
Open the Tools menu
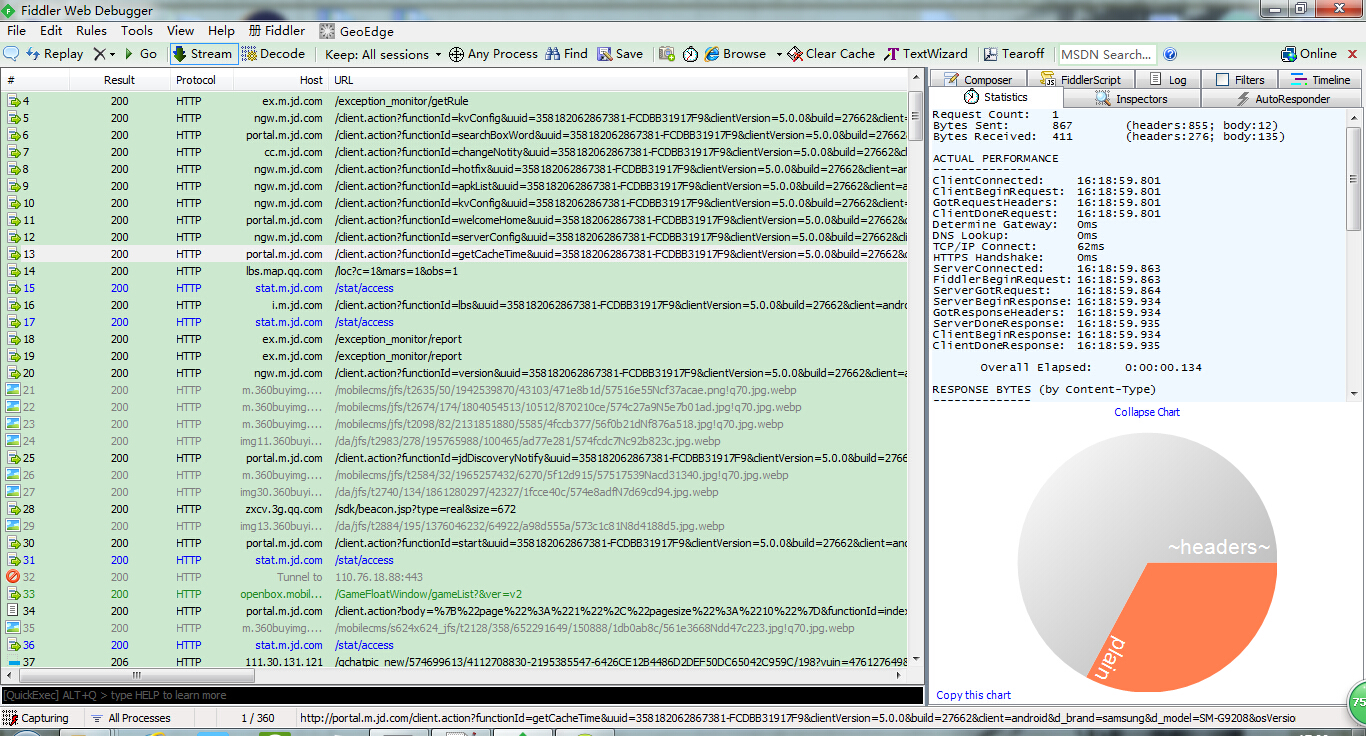tap(137, 31)
